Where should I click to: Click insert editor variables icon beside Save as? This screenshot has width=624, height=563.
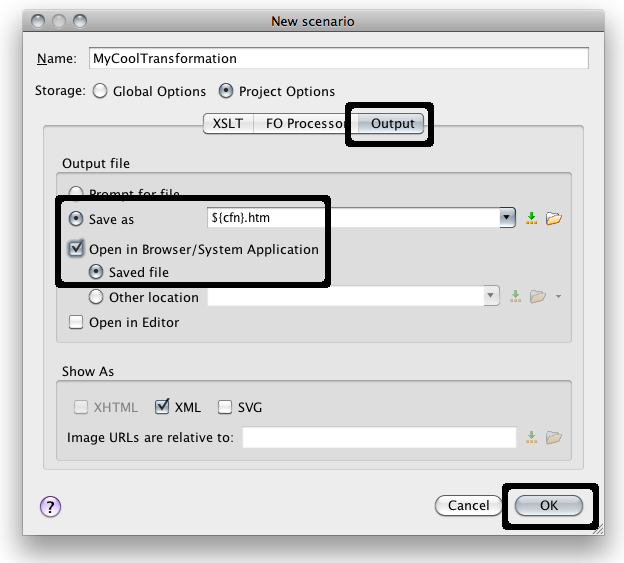(x=531, y=218)
